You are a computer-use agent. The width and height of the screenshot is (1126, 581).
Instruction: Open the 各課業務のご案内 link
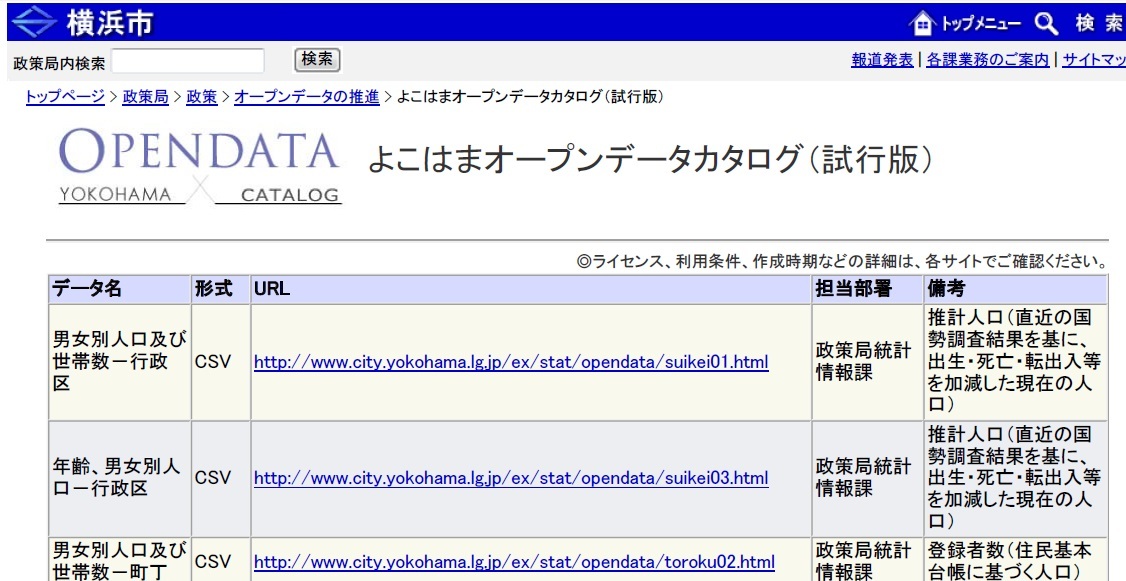(x=987, y=60)
